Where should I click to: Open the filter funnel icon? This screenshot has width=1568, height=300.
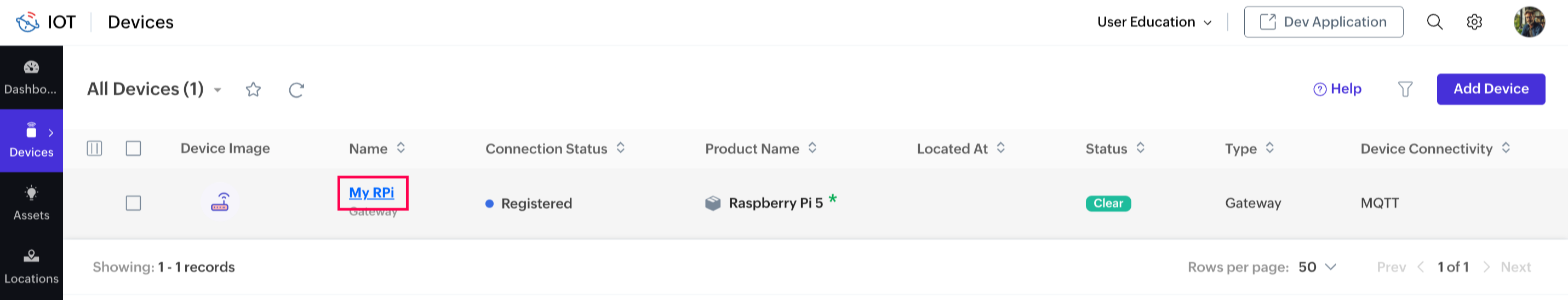(1405, 89)
